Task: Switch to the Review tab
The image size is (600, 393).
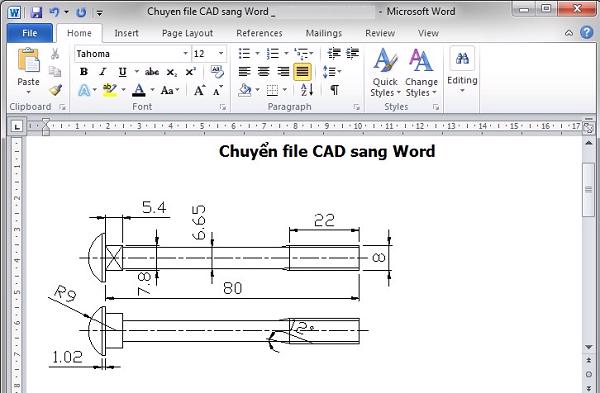Action: point(380,33)
